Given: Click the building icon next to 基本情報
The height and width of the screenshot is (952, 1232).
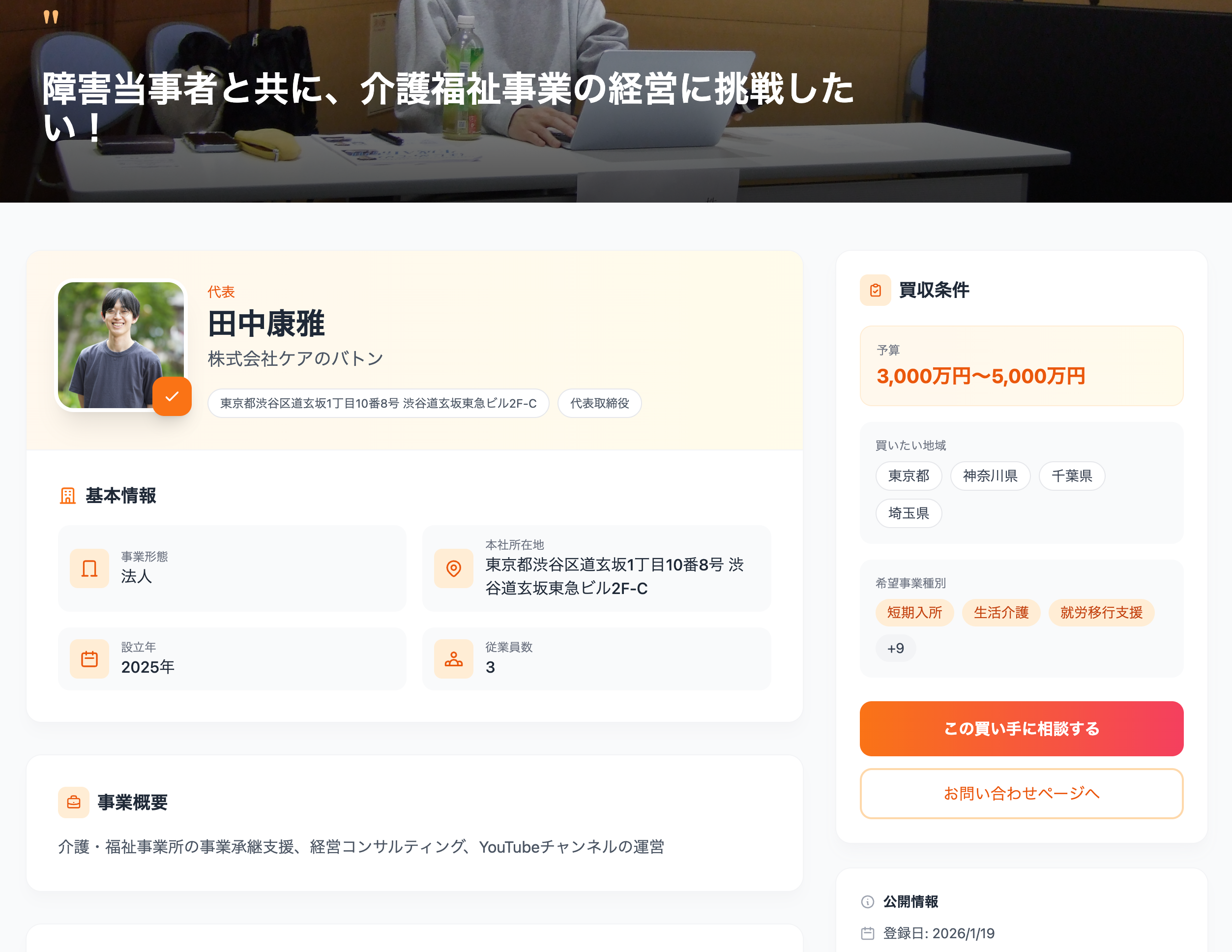Looking at the screenshot, I should coord(68,496).
